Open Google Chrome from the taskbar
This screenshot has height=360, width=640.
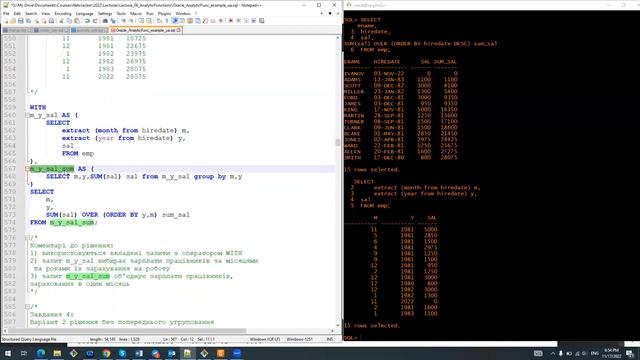107,353
